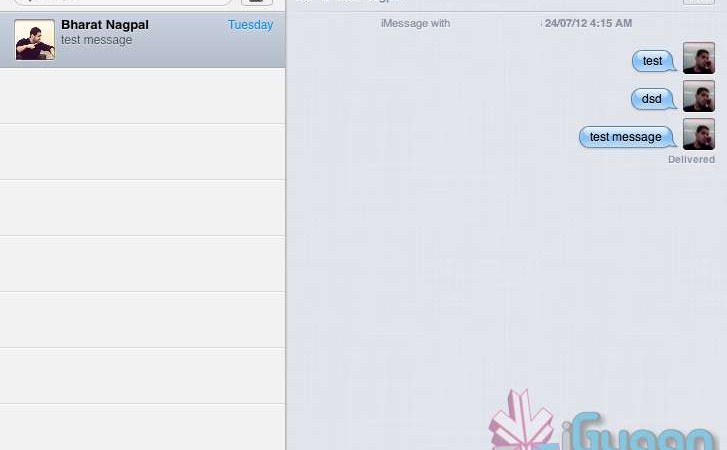This screenshot has height=450, width=727.
Task: Click the 'iMessage with' header text
Action: tap(415, 23)
